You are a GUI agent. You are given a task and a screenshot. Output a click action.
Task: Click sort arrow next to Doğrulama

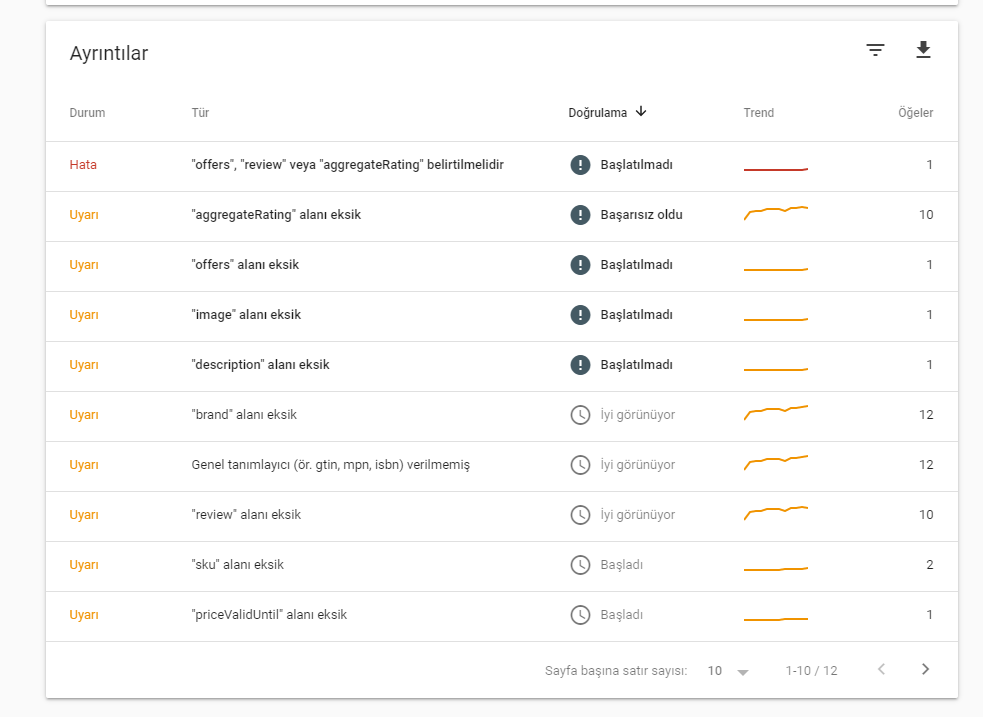(x=641, y=112)
